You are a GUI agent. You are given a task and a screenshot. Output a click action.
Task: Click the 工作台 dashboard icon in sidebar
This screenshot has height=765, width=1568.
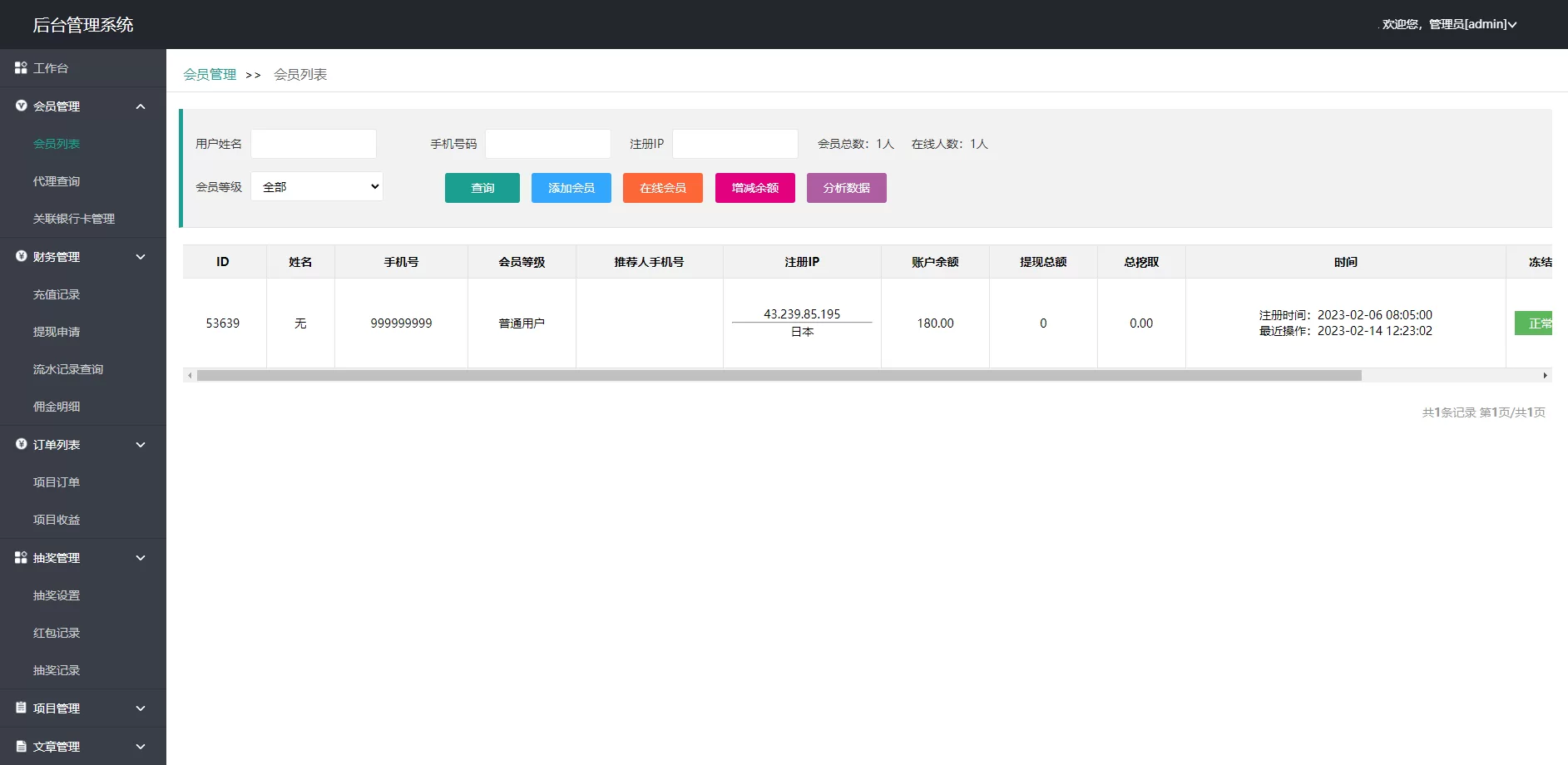click(21, 67)
